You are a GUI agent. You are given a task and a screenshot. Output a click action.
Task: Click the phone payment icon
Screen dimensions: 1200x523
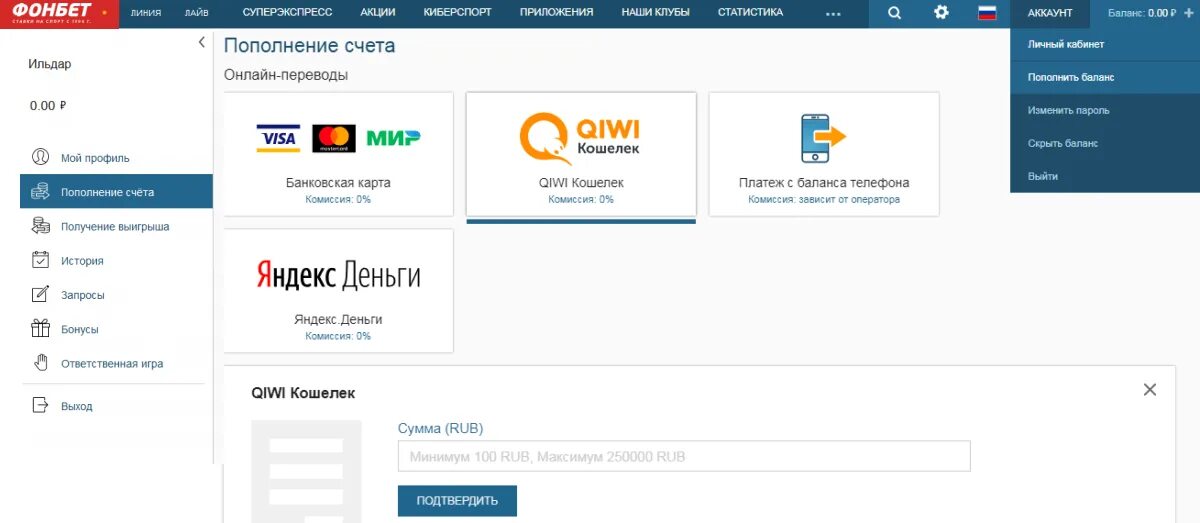823,138
